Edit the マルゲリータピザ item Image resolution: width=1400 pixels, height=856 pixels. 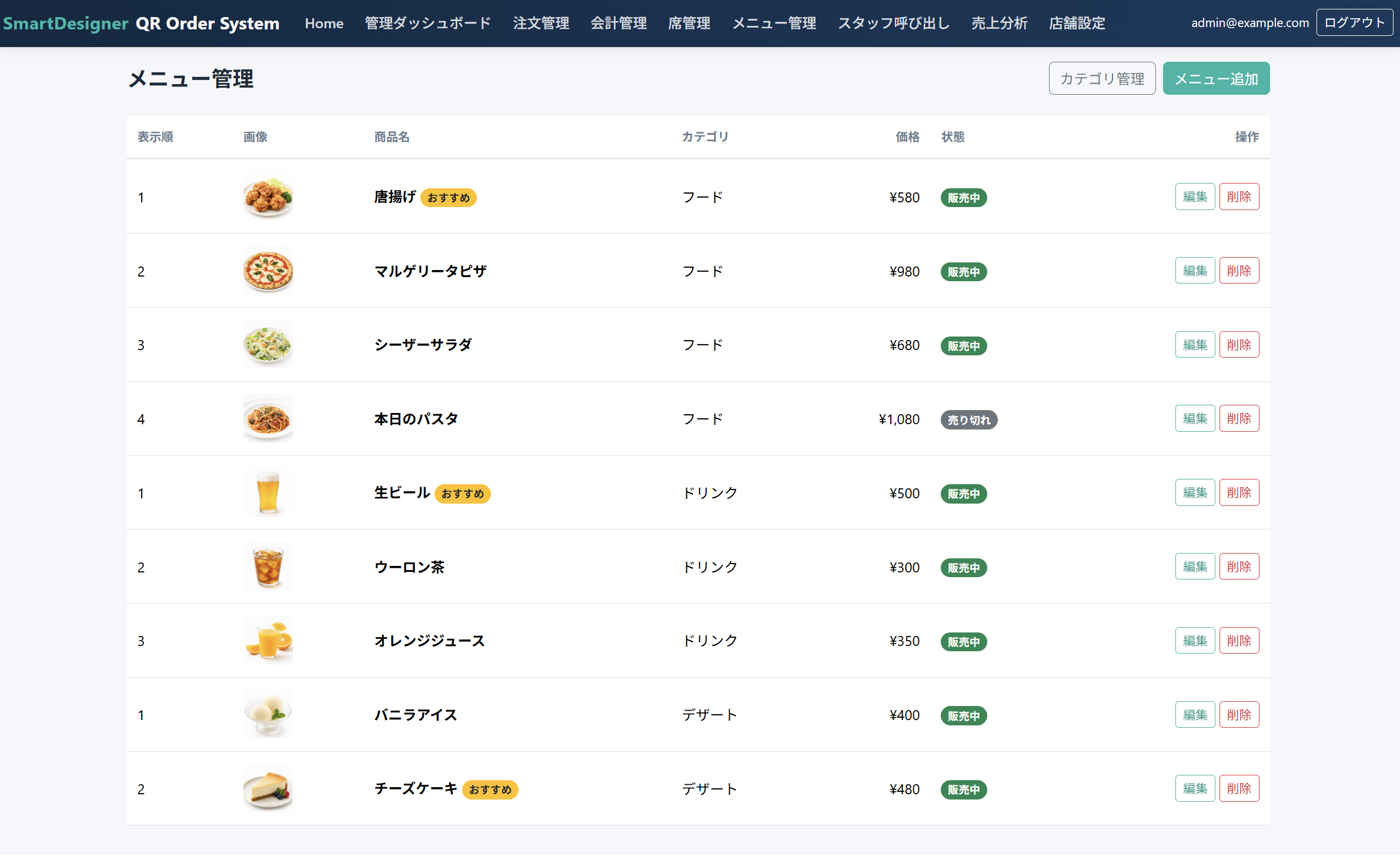point(1195,271)
